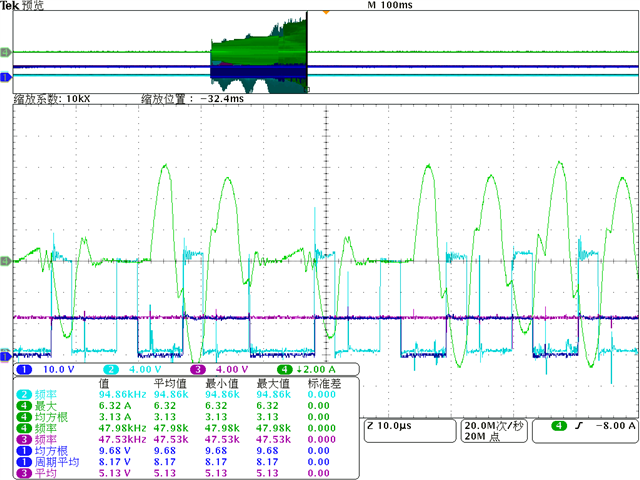Click the zoom position -32.4ms readout
The image size is (640, 480).
pyautogui.click(x=192, y=99)
